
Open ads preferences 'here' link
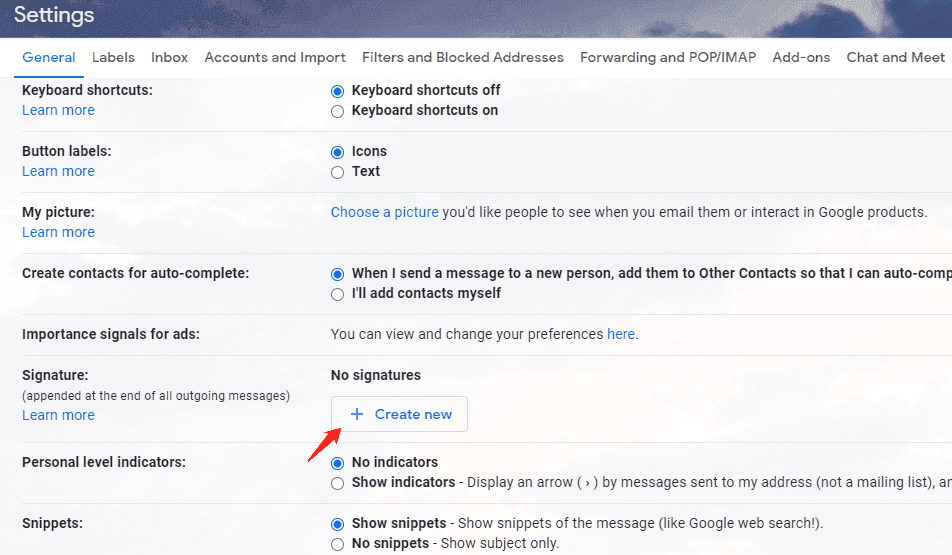(620, 334)
